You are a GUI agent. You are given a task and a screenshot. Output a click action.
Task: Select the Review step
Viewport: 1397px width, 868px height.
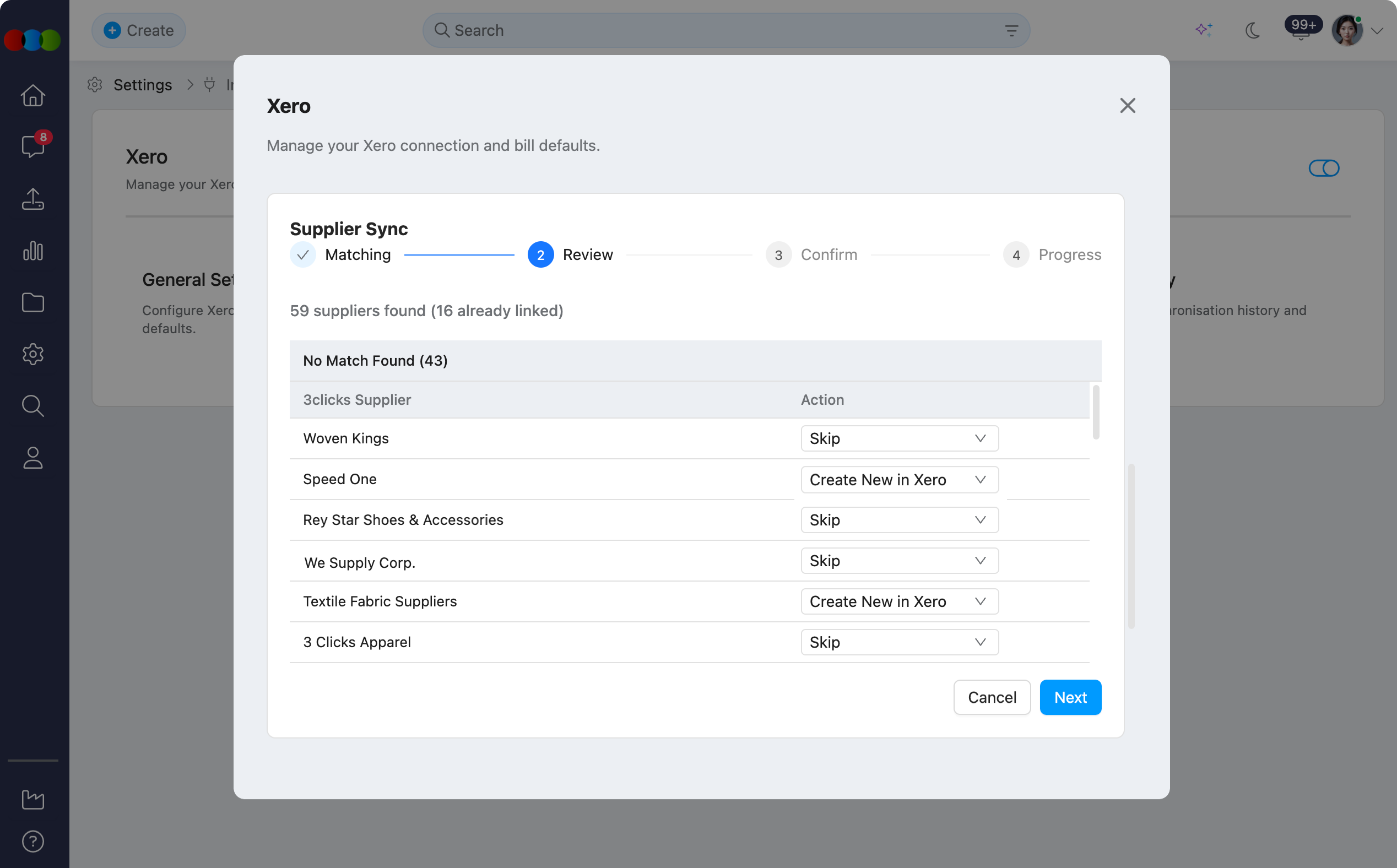pyautogui.click(x=570, y=254)
